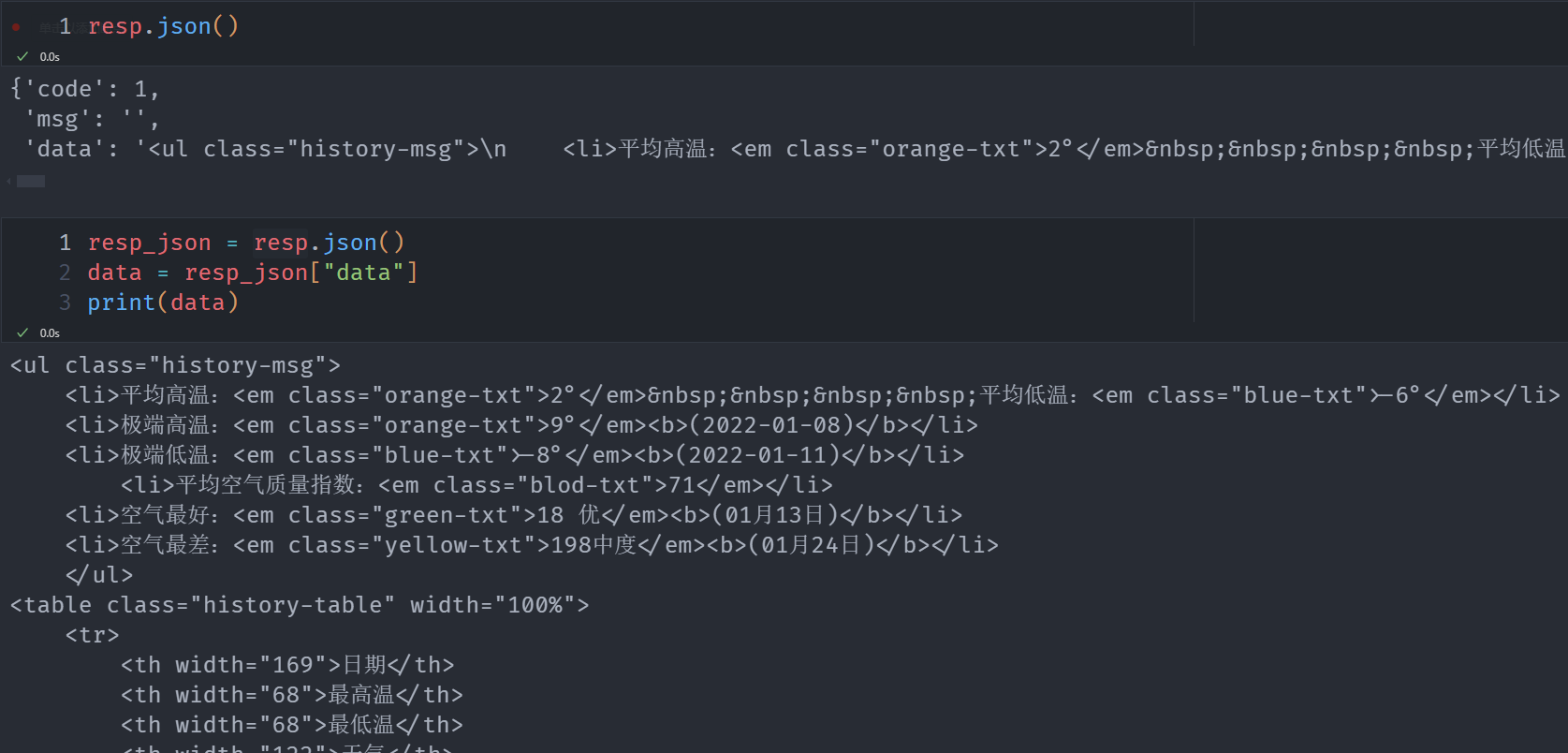1568x753 pixels.
Task: Click the left arrow of the output horizontal scrollbar
Action: point(9,181)
